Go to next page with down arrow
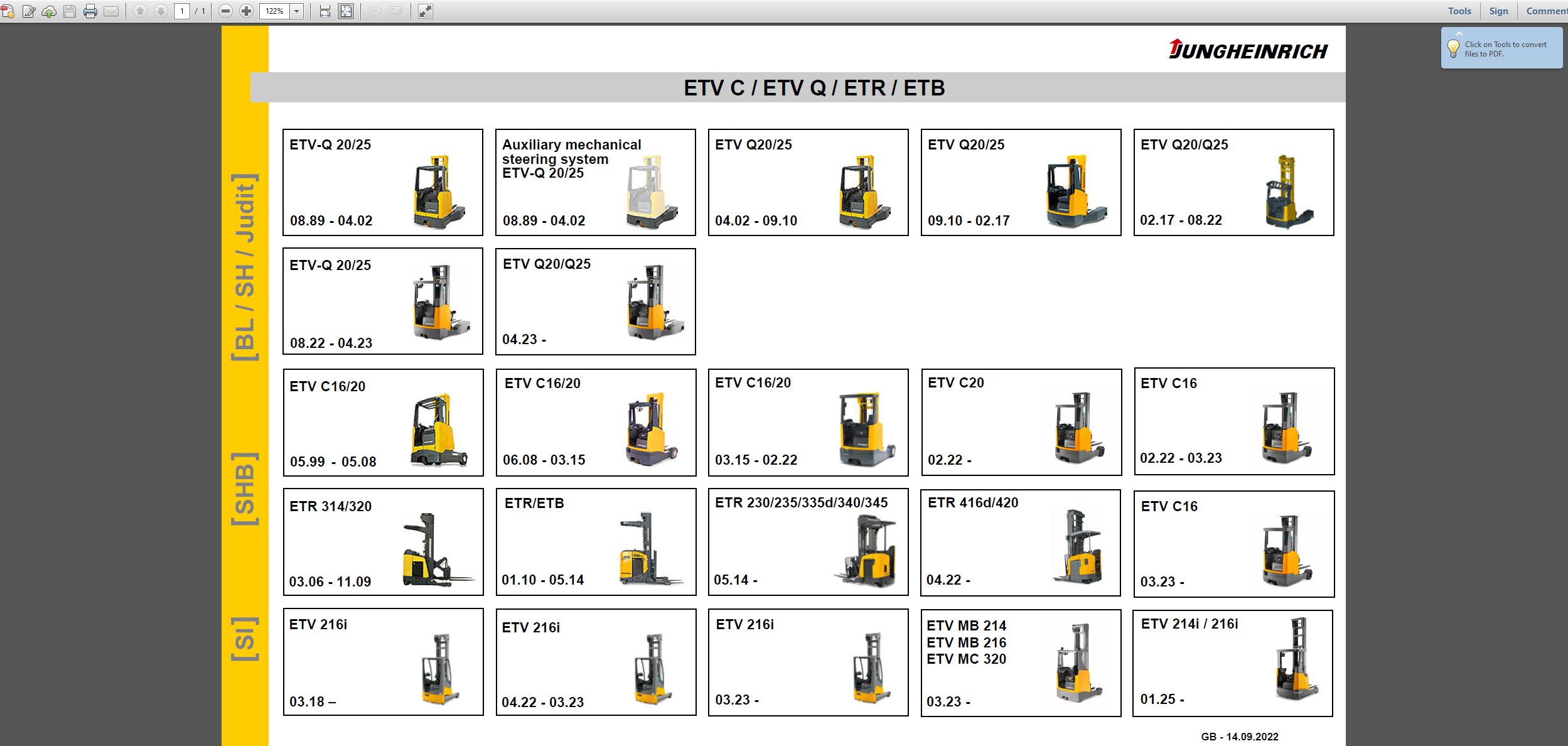This screenshot has width=1568, height=746. pos(161,11)
